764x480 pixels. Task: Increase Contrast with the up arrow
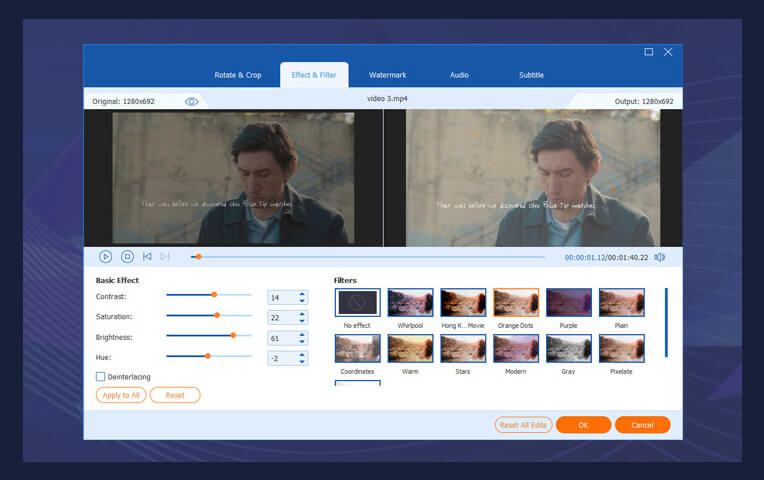303,294
